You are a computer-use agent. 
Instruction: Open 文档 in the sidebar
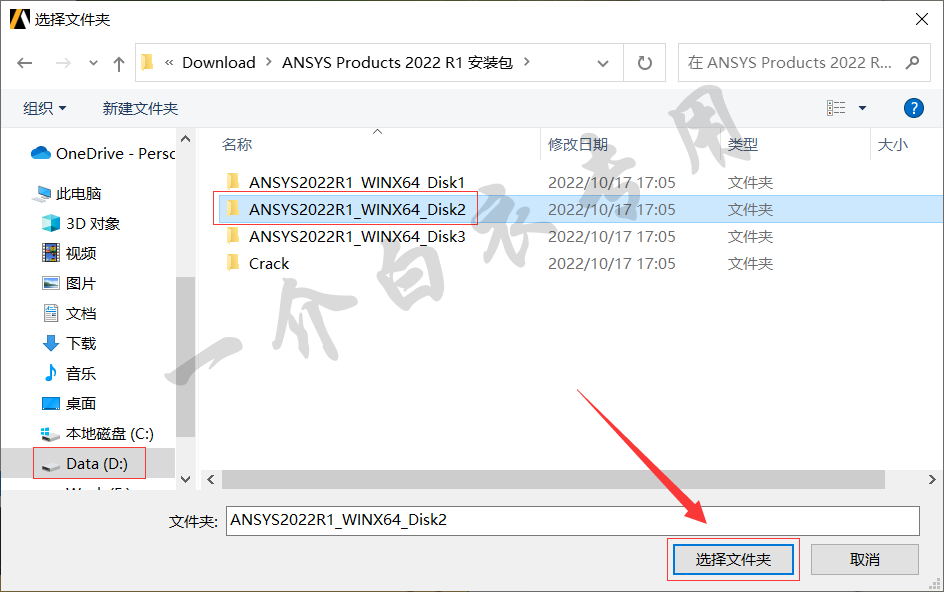(70, 313)
